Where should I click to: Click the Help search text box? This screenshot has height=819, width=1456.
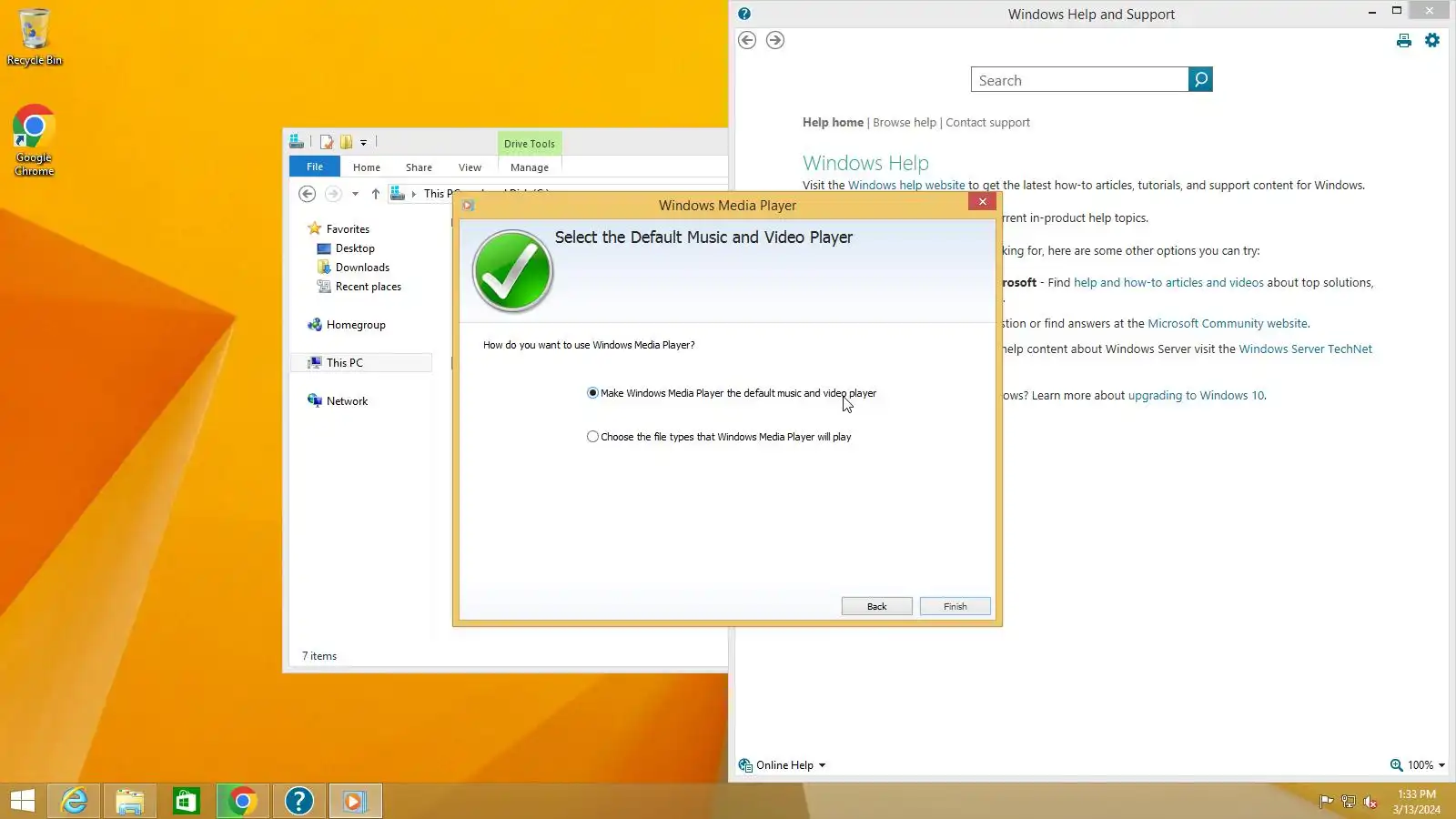(x=1080, y=80)
